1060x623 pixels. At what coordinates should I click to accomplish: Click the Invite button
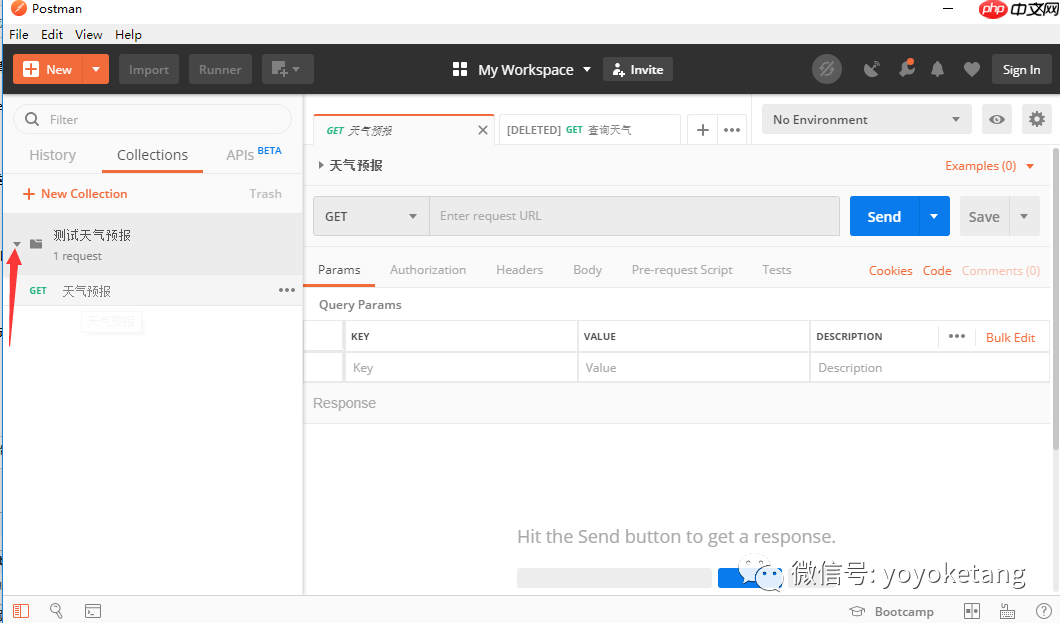tap(637, 70)
